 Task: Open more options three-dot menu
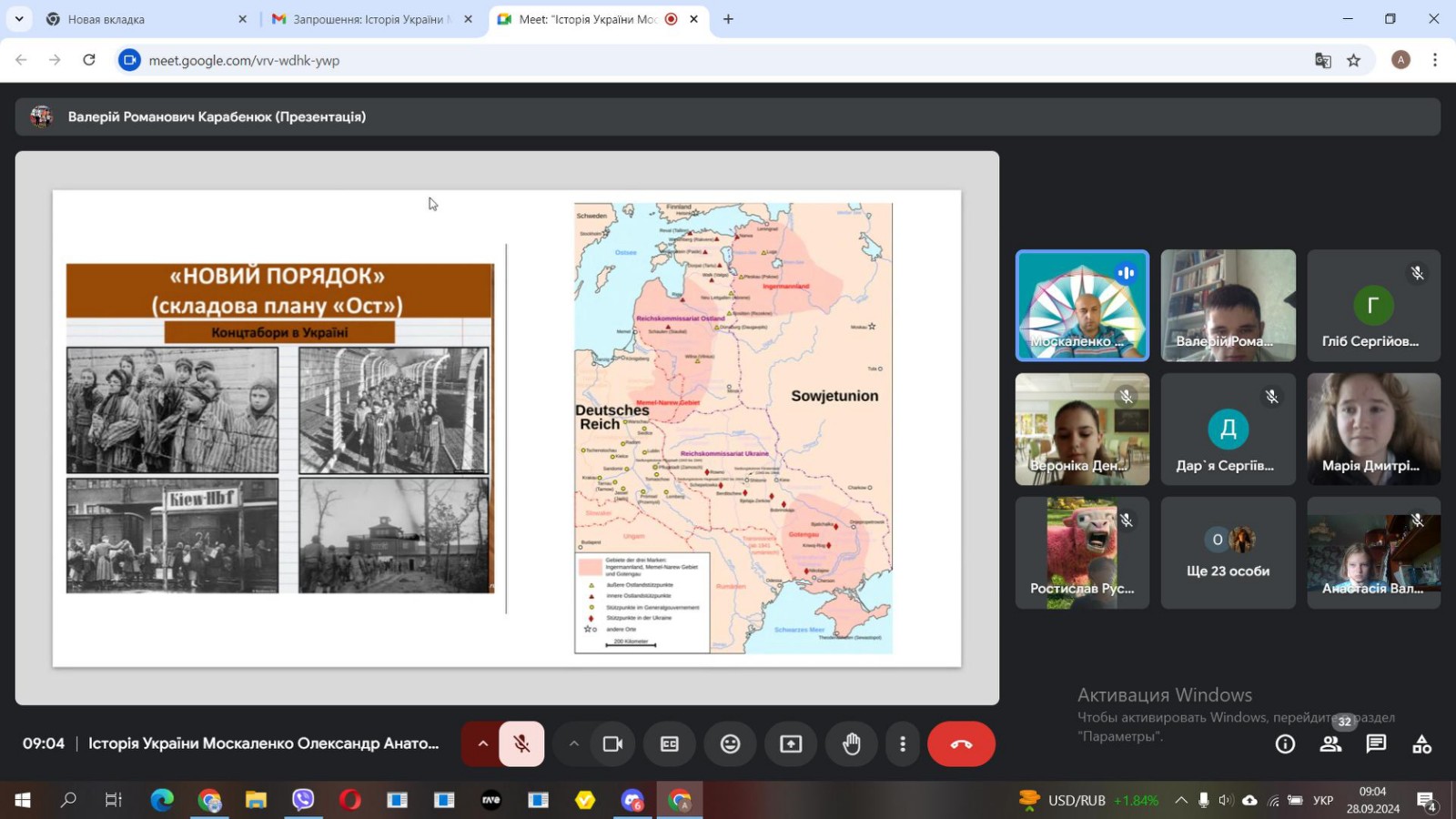pyautogui.click(x=902, y=743)
